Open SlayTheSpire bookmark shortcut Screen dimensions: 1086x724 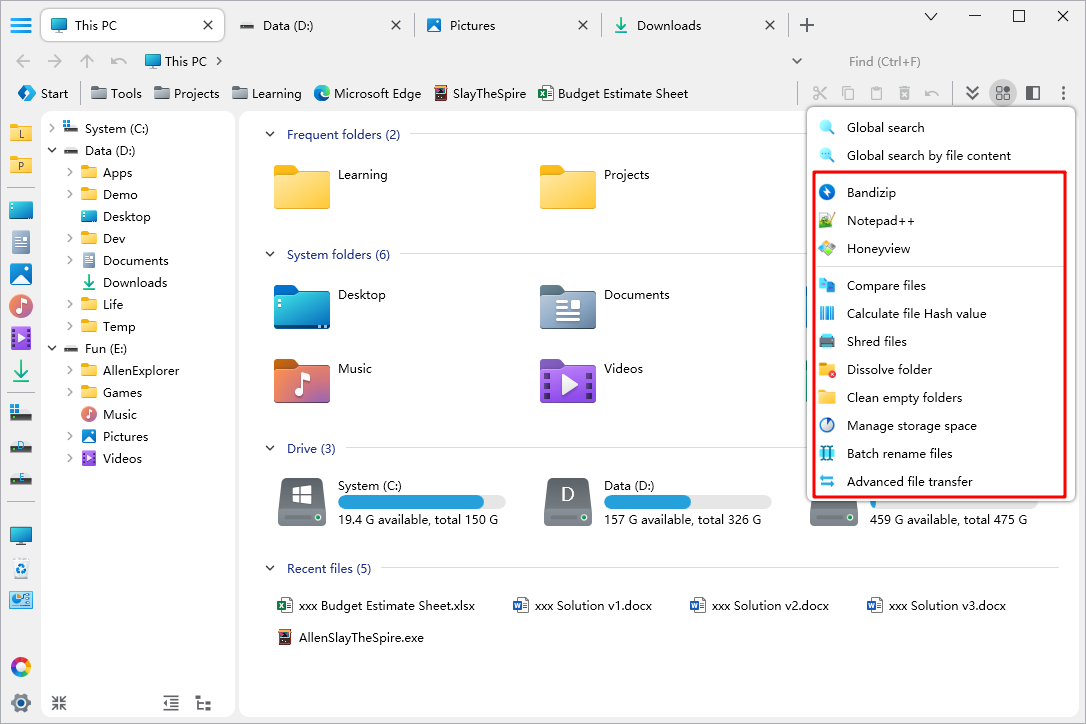[x=480, y=93]
